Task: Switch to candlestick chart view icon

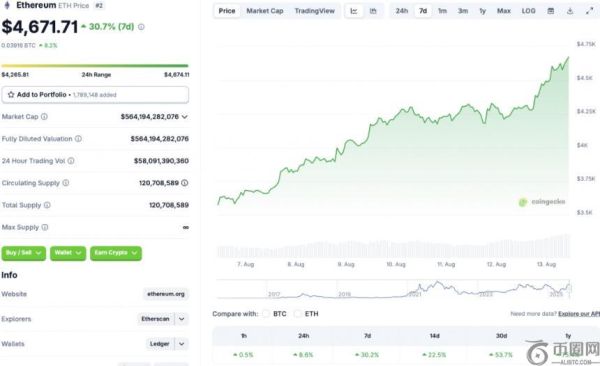Action: click(373, 11)
